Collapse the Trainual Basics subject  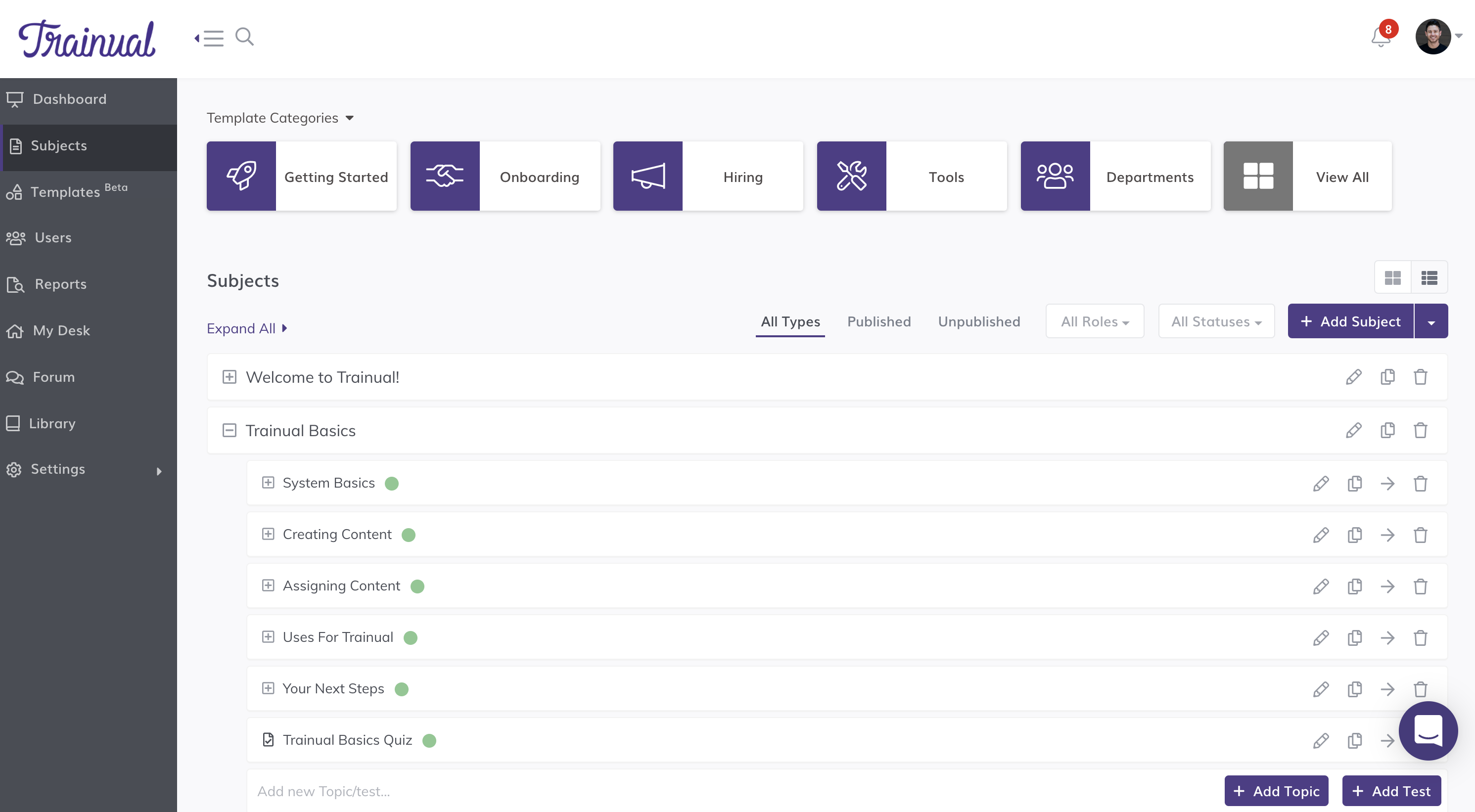click(x=229, y=431)
